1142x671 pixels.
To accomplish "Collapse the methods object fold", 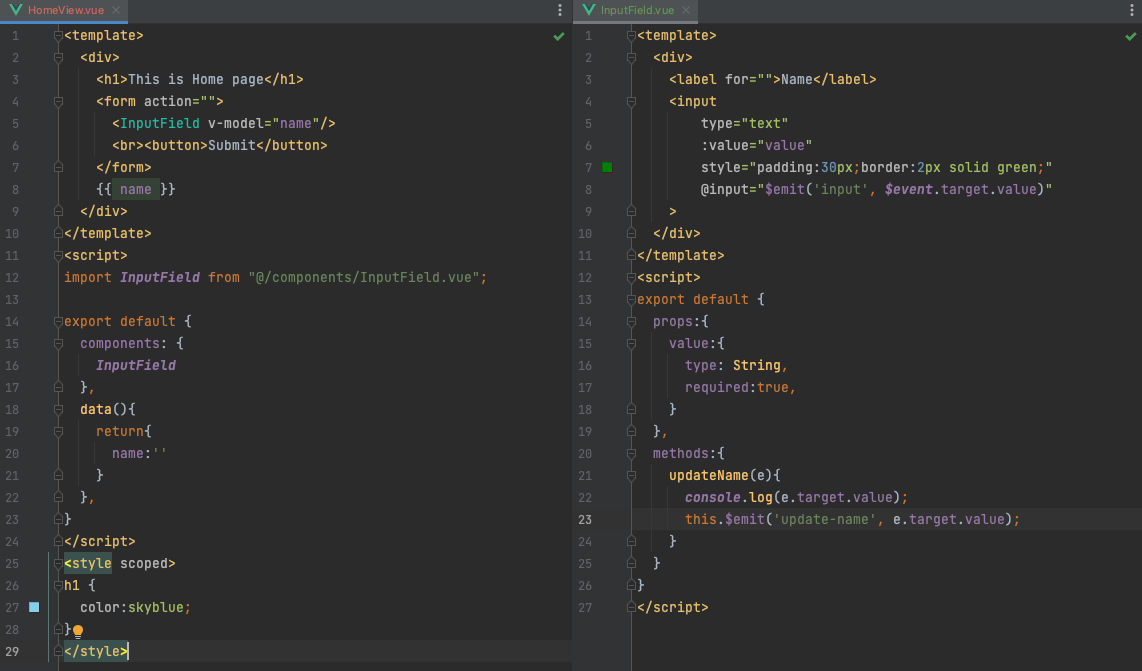I will (x=631, y=453).
